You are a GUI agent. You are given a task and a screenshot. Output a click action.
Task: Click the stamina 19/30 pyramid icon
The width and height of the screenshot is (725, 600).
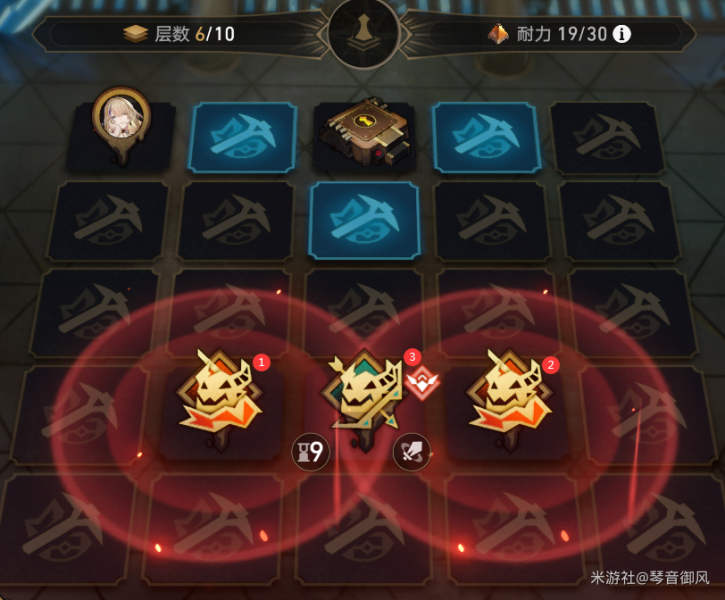pyautogui.click(x=498, y=32)
